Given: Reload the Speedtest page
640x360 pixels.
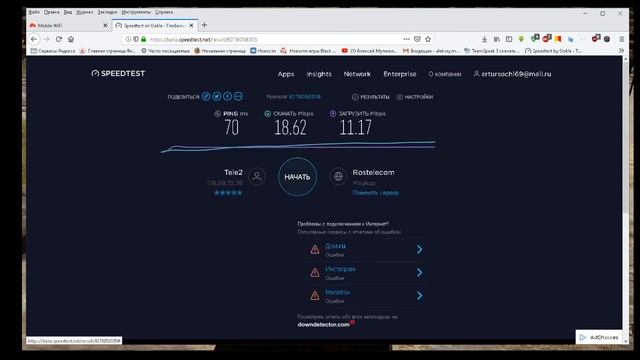Looking at the screenshot, I should (59, 39).
